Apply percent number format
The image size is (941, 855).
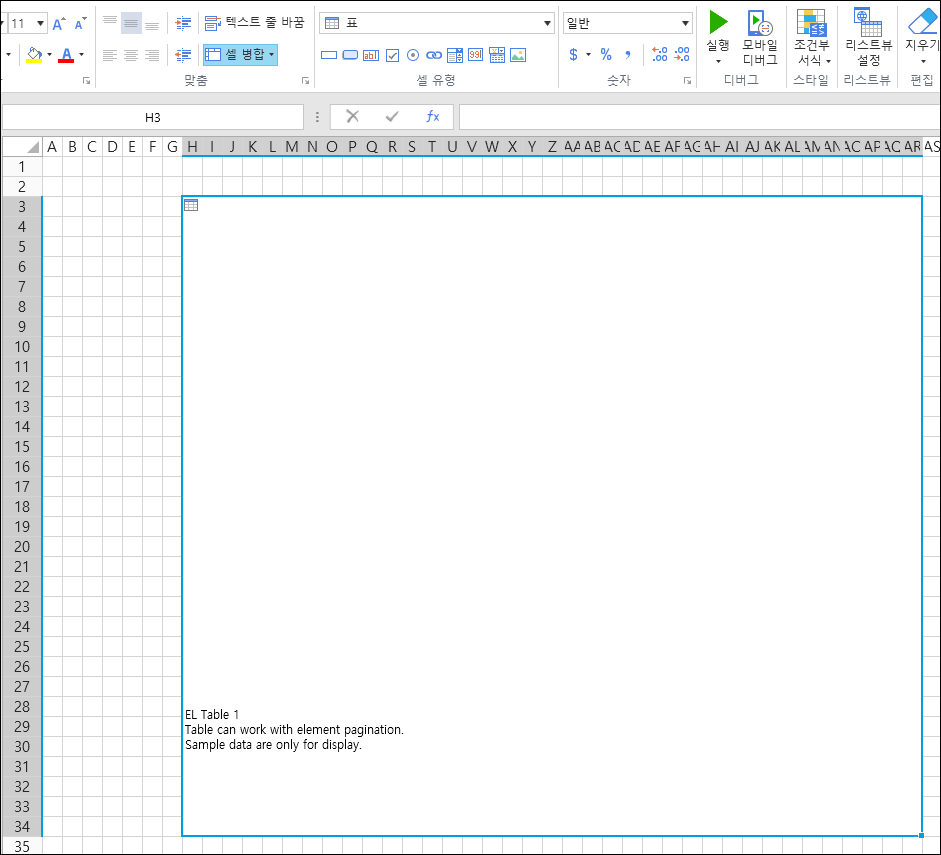[x=606, y=55]
